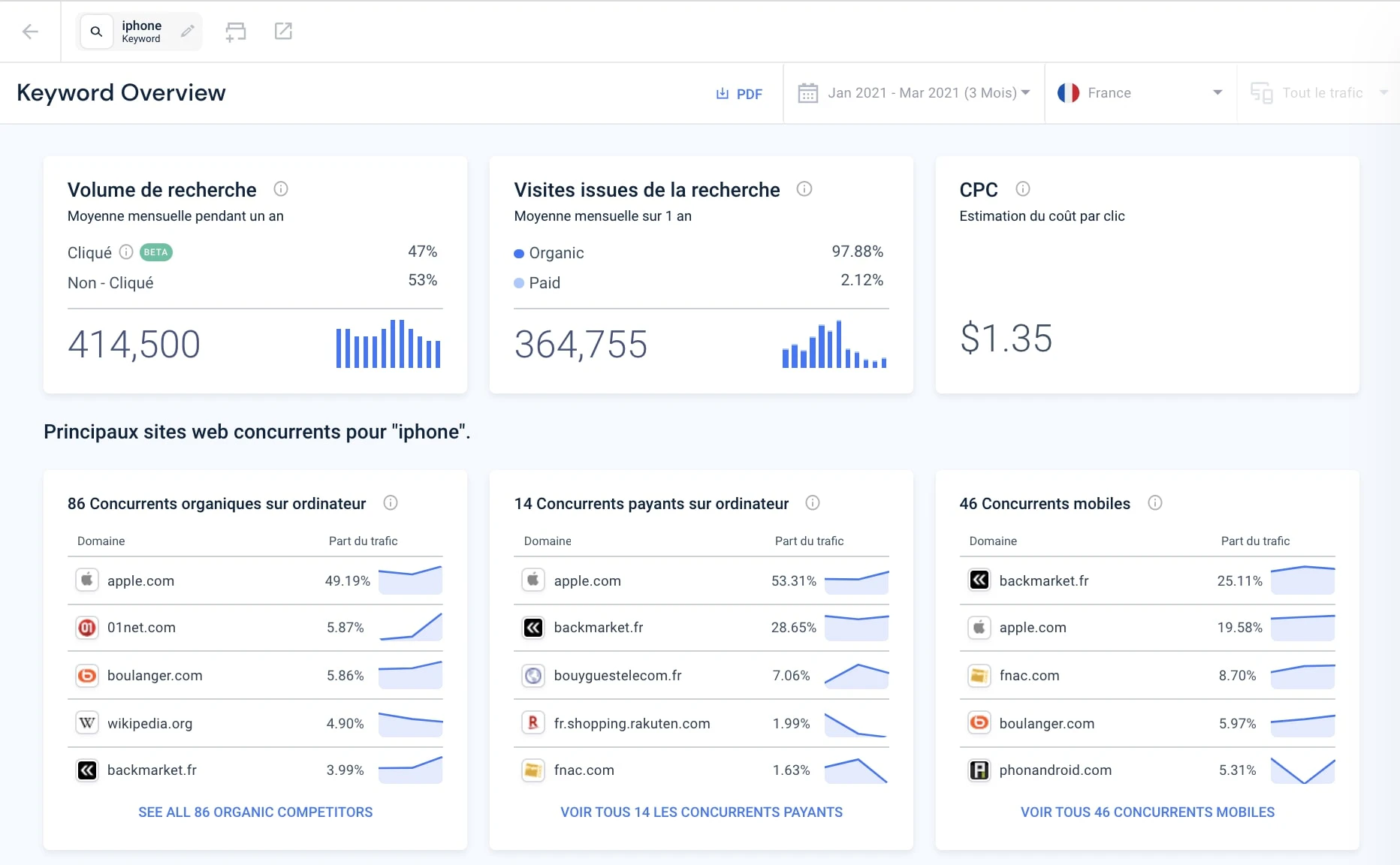
Task: Show info for Visites issues de la recherche
Action: [804, 189]
